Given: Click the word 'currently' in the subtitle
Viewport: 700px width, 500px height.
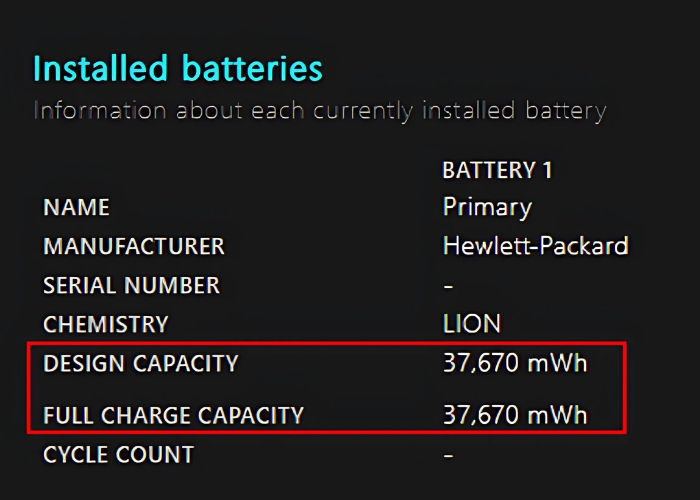Looking at the screenshot, I should click(360, 110).
